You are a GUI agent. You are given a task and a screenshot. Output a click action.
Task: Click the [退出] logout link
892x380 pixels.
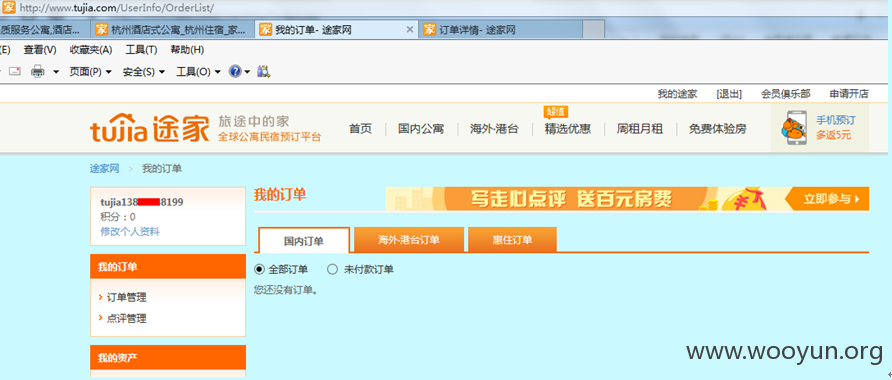point(729,94)
